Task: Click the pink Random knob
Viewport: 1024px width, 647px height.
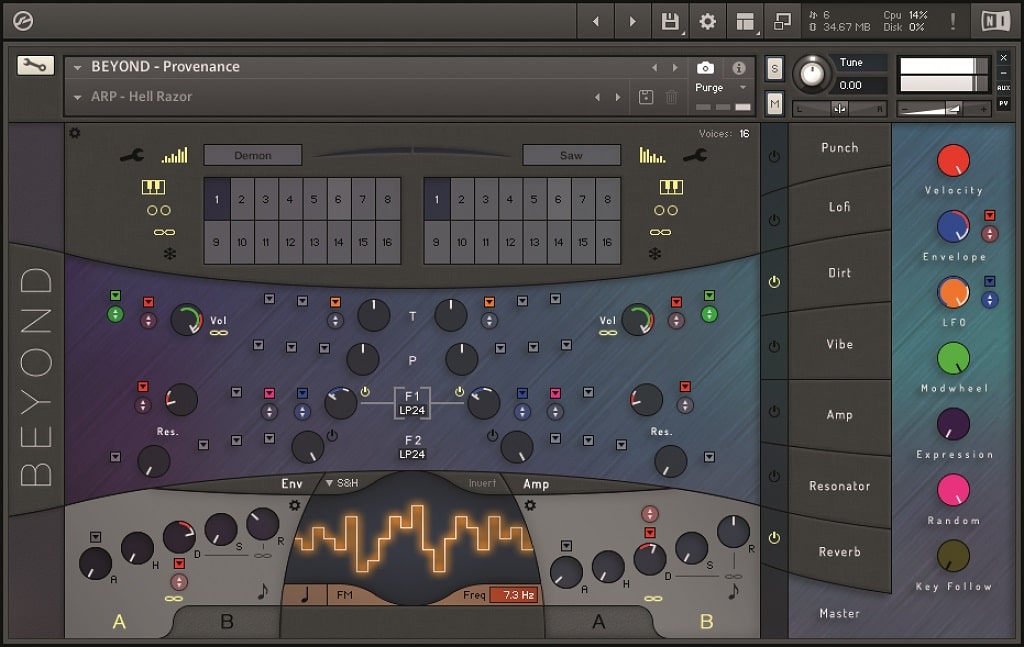Action: [x=953, y=490]
